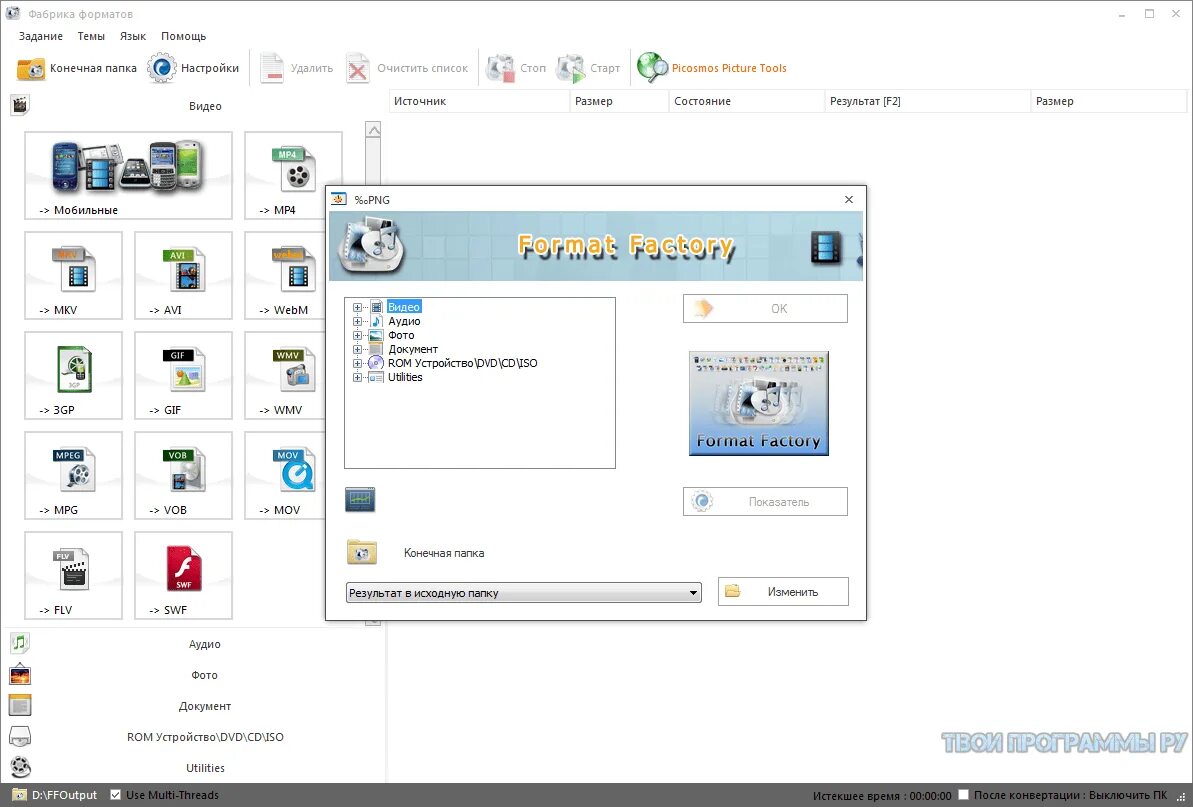Image resolution: width=1193 pixels, height=807 pixels.
Task: Expand the Utilities tree node
Action: 358,377
